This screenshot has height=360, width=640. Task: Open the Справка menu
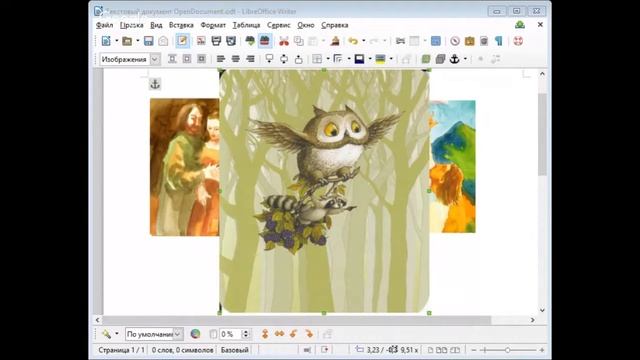point(335,25)
